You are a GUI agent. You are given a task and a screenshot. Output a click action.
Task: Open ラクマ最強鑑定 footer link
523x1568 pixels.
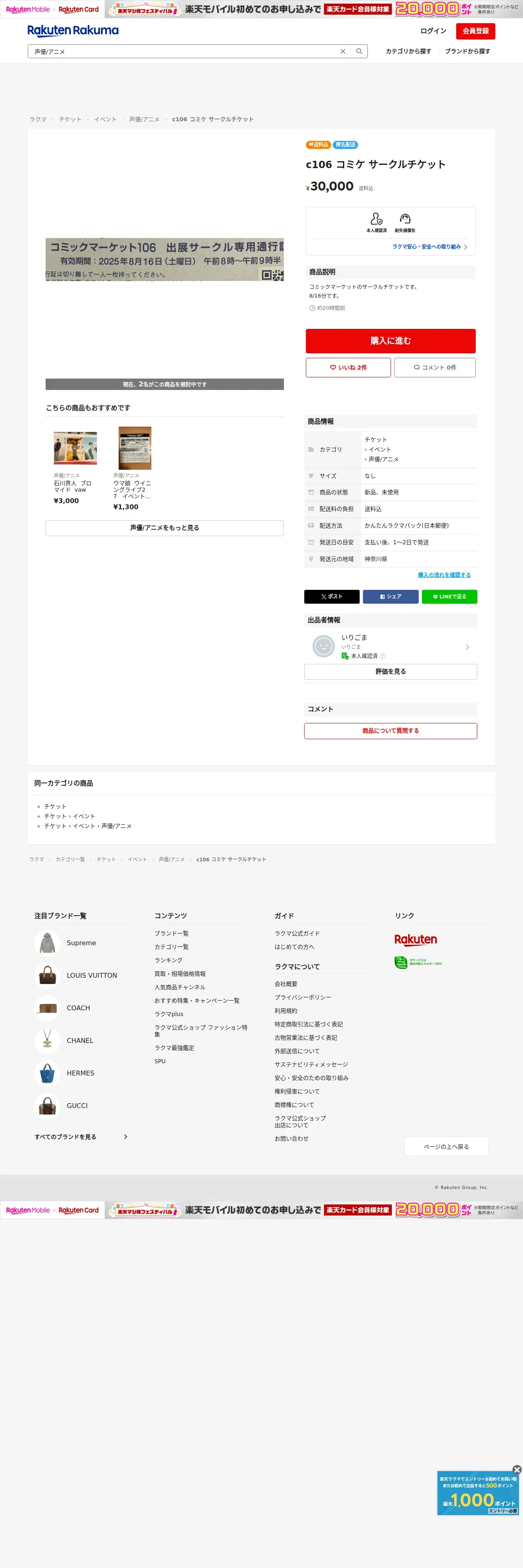[x=175, y=1048]
